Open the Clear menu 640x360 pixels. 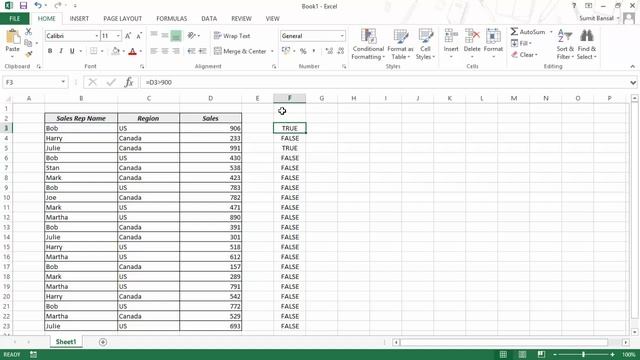coord(524,55)
